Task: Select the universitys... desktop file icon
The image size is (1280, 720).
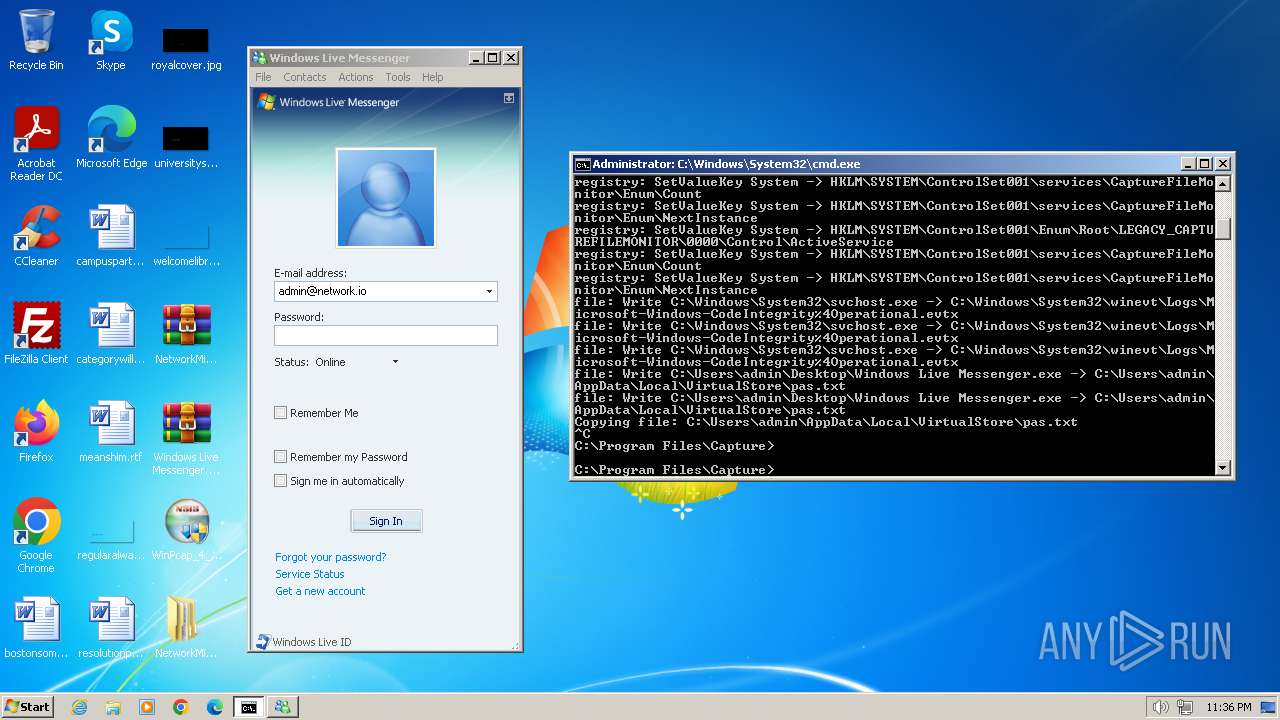Action: [186, 146]
